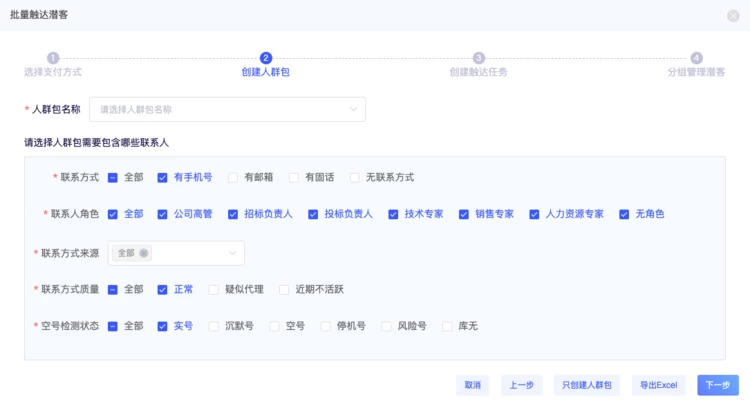Check the 沉默号 detection status
The image size is (750, 406).
[213, 326]
